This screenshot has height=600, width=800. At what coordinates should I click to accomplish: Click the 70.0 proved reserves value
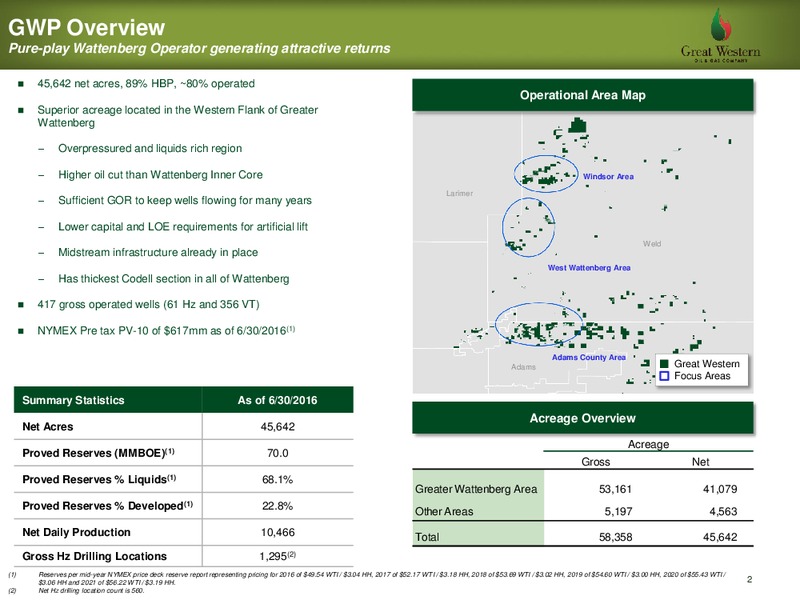[278, 453]
